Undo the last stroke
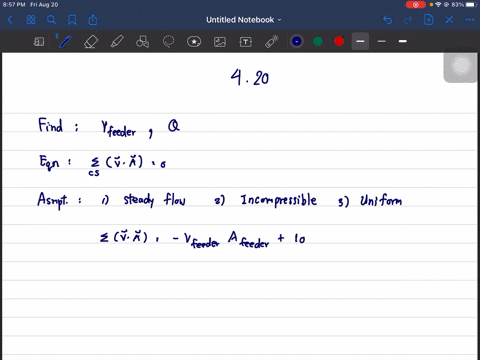The height and width of the screenshot is (360, 480). (387, 20)
